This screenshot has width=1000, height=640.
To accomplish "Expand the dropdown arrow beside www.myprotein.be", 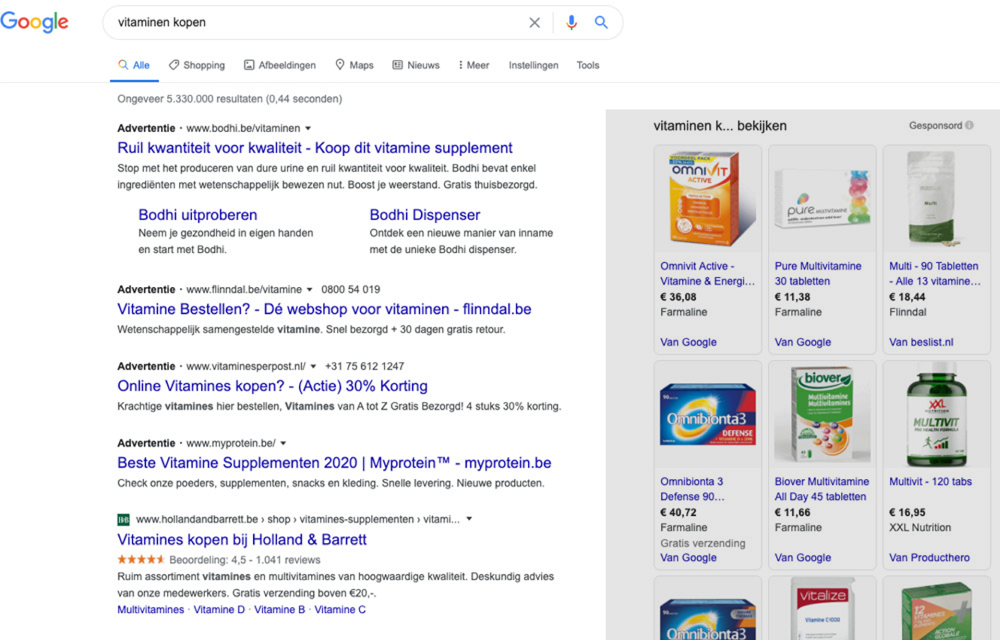I will click(x=283, y=443).
